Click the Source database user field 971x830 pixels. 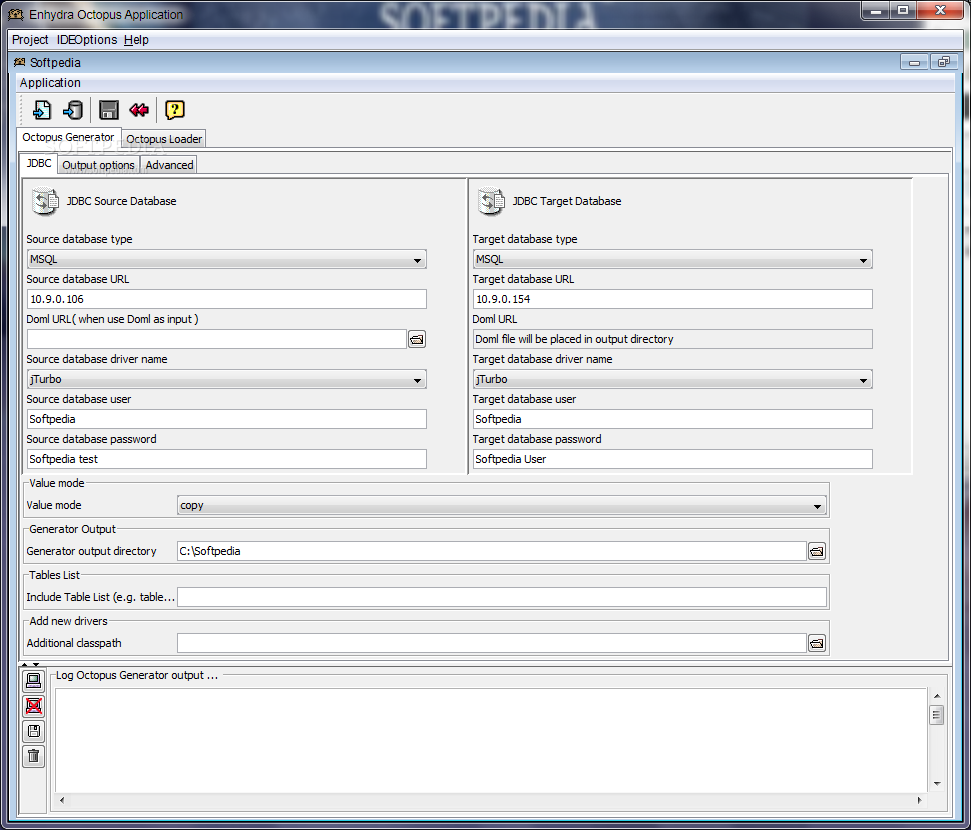pyautogui.click(x=227, y=419)
